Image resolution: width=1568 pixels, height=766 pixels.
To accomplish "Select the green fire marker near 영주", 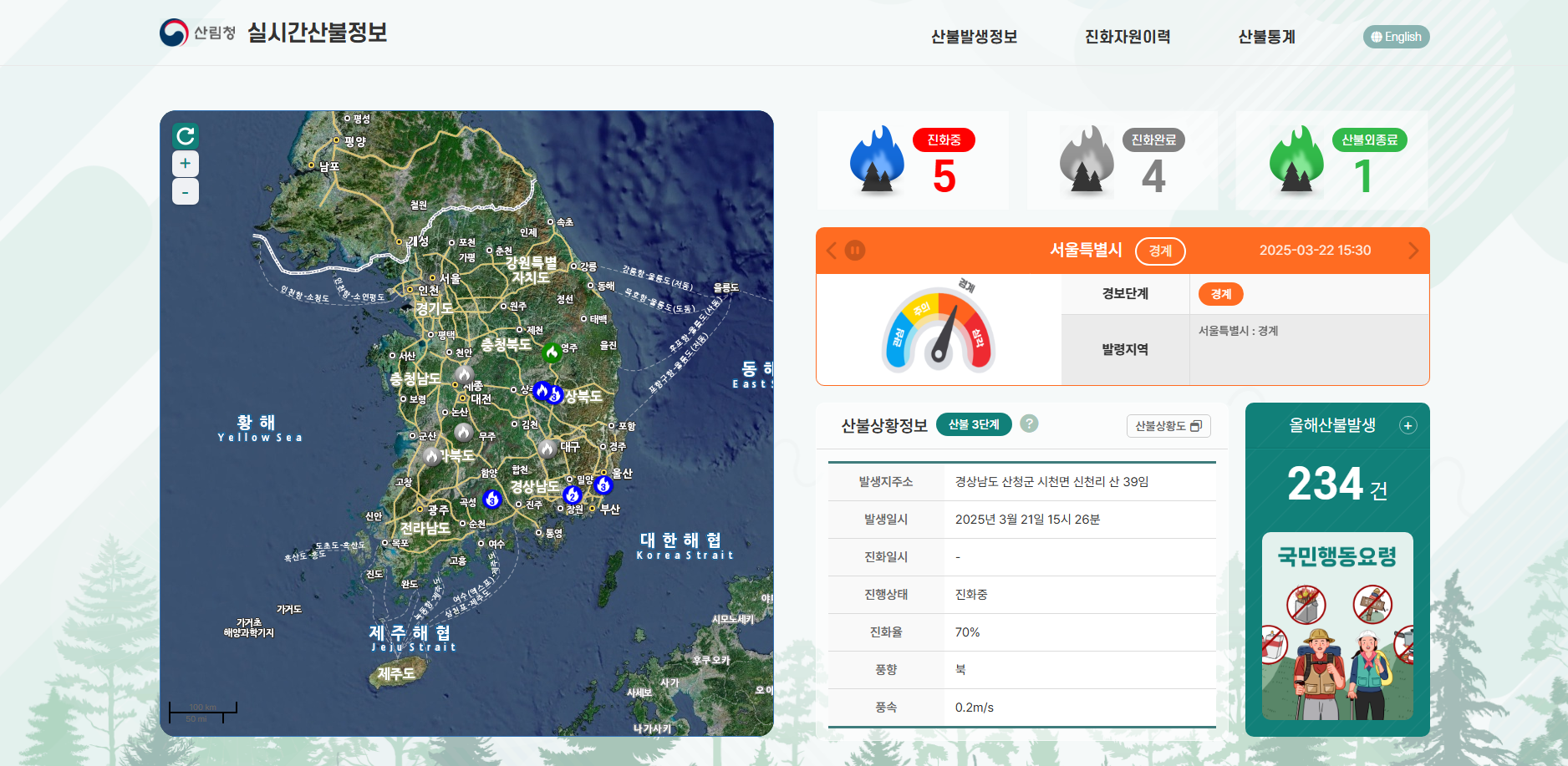I will pyautogui.click(x=552, y=353).
